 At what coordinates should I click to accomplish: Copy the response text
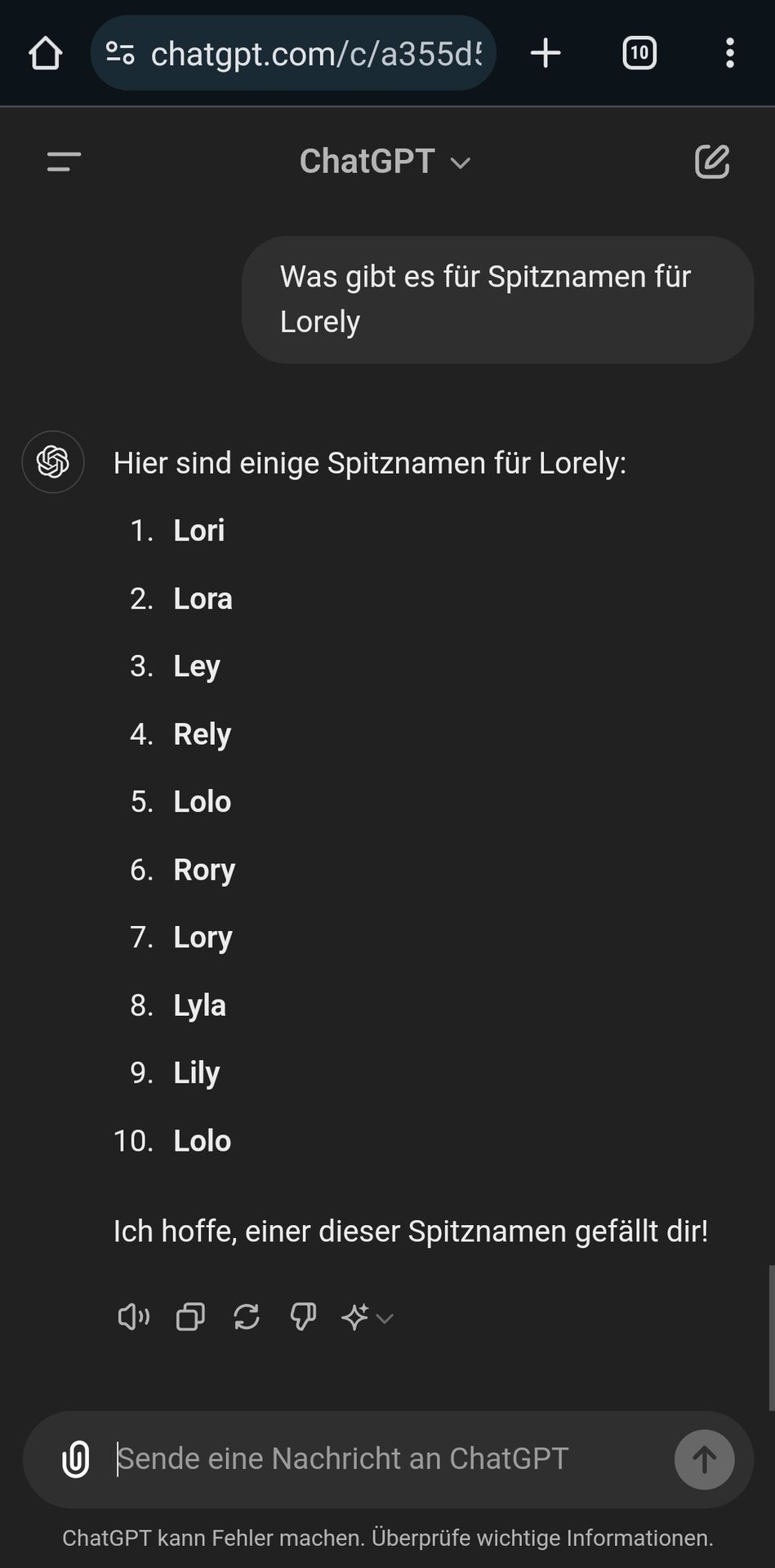190,1316
